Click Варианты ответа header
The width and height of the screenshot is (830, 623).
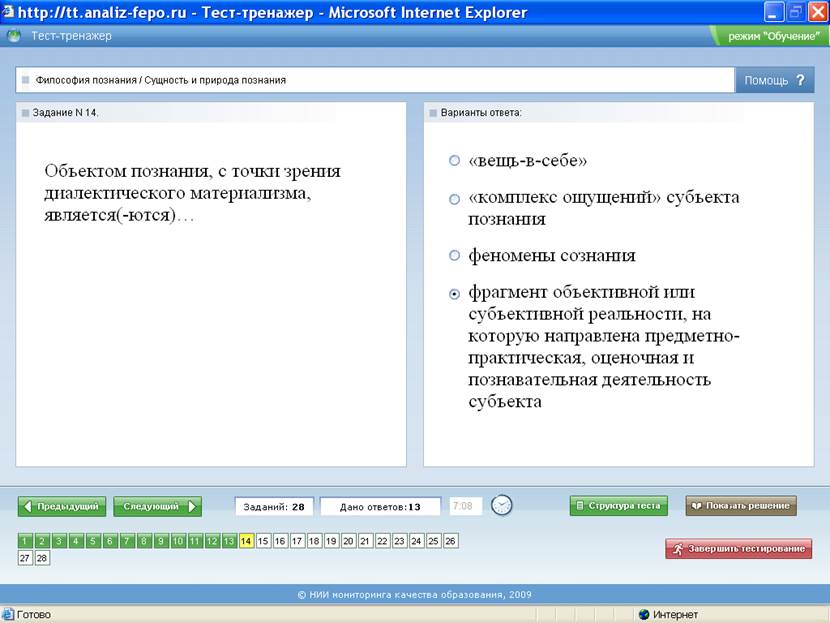pos(481,113)
